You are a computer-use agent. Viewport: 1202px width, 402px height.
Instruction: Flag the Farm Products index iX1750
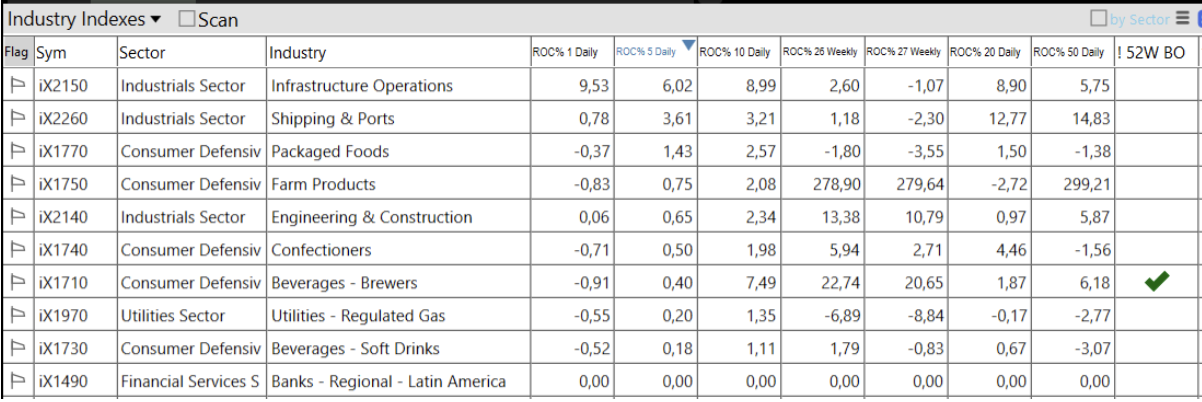pyautogui.click(x=17, y=185)
